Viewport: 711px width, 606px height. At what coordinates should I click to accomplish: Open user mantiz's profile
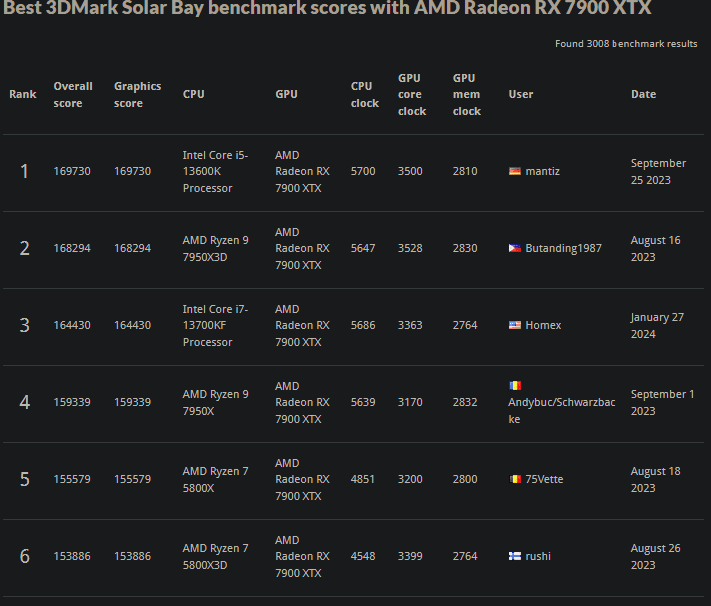click(x=542, y=171)
